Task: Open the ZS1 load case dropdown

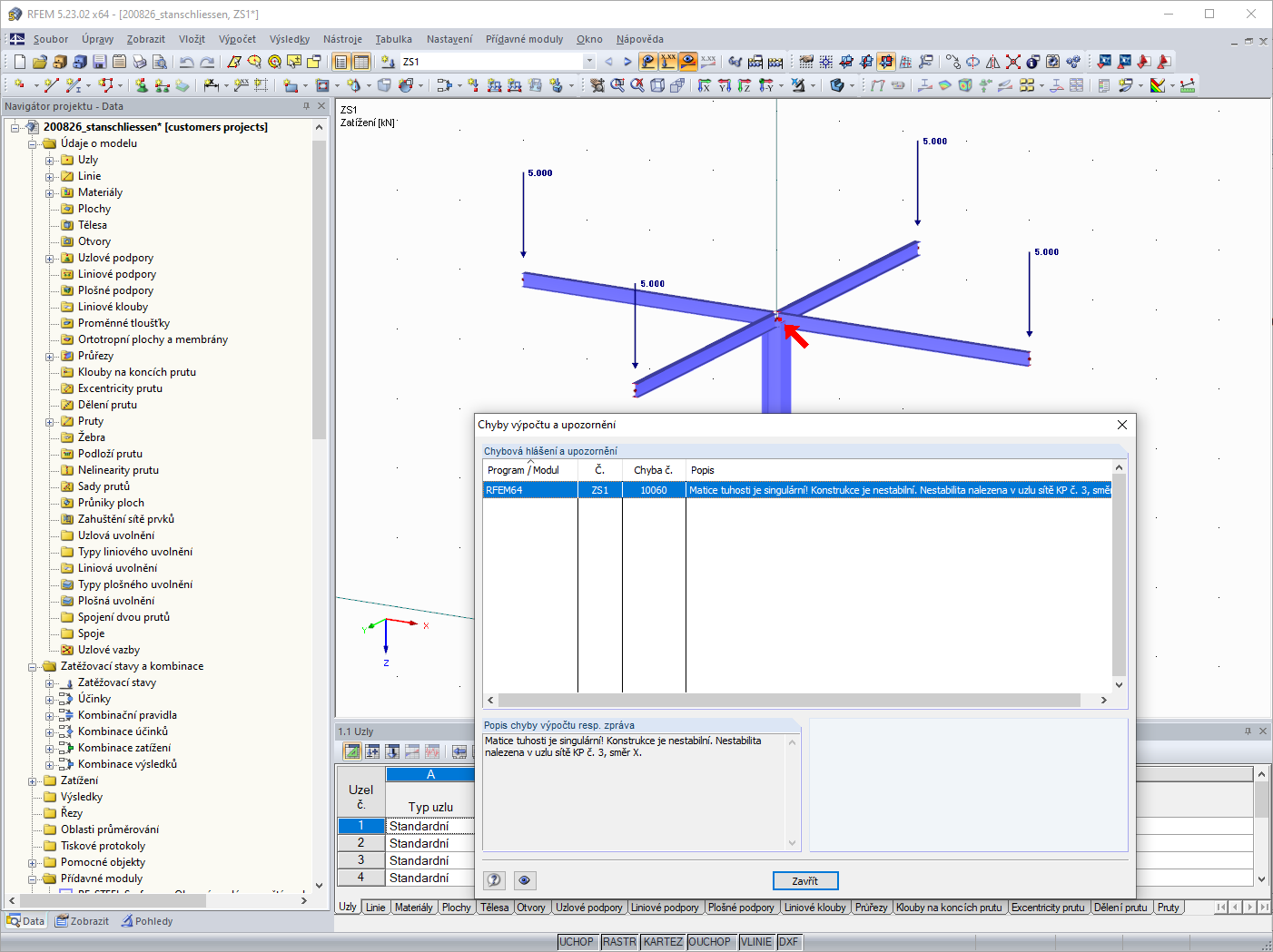Action: (x=589, y=62)
